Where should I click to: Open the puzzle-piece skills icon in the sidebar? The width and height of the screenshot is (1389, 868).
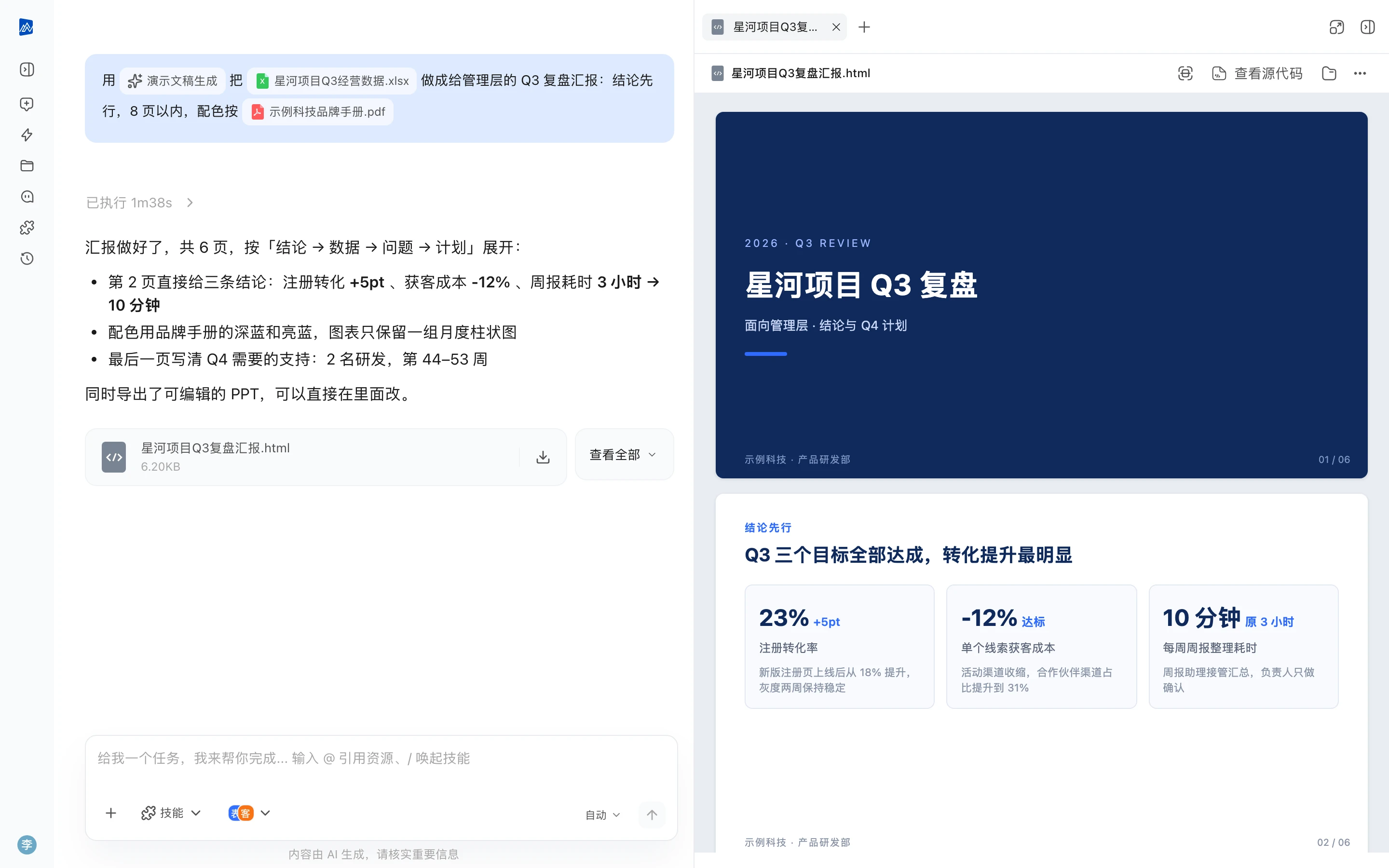pos(27,228)
